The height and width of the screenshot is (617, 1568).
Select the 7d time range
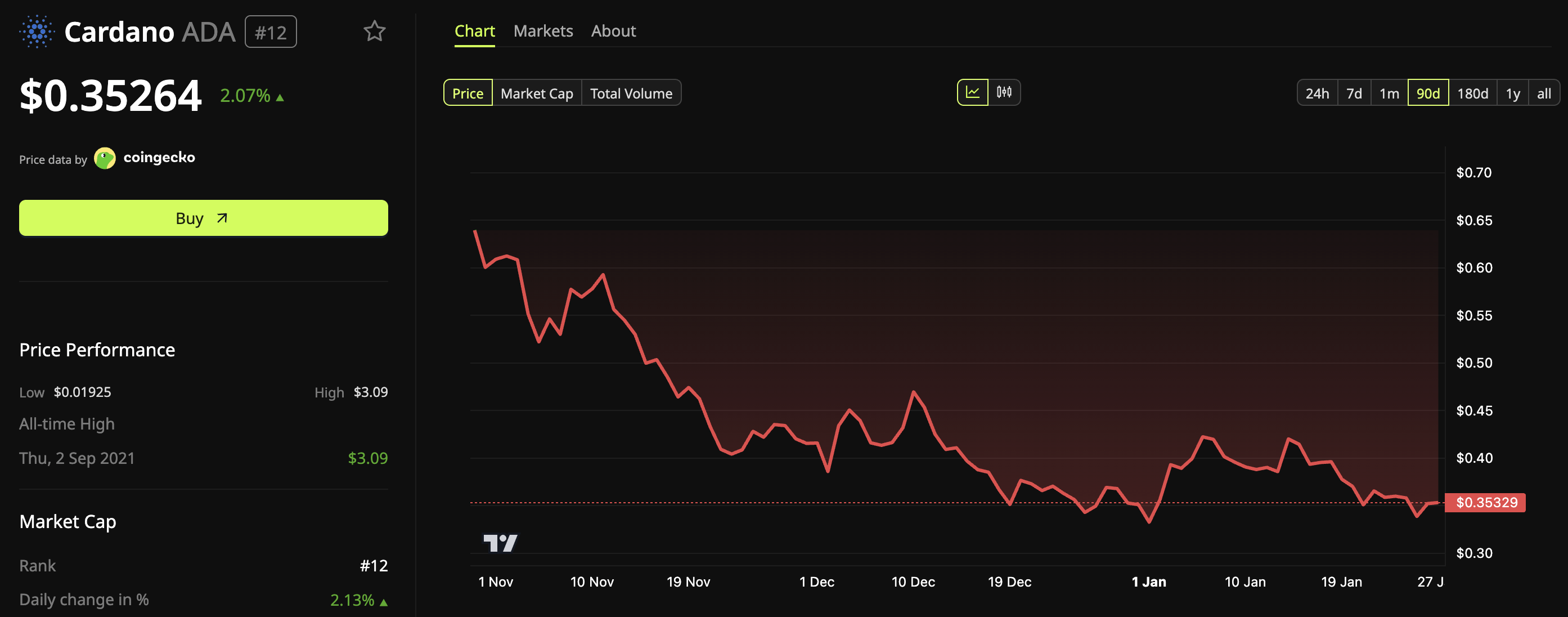[x=1355, y=93]
